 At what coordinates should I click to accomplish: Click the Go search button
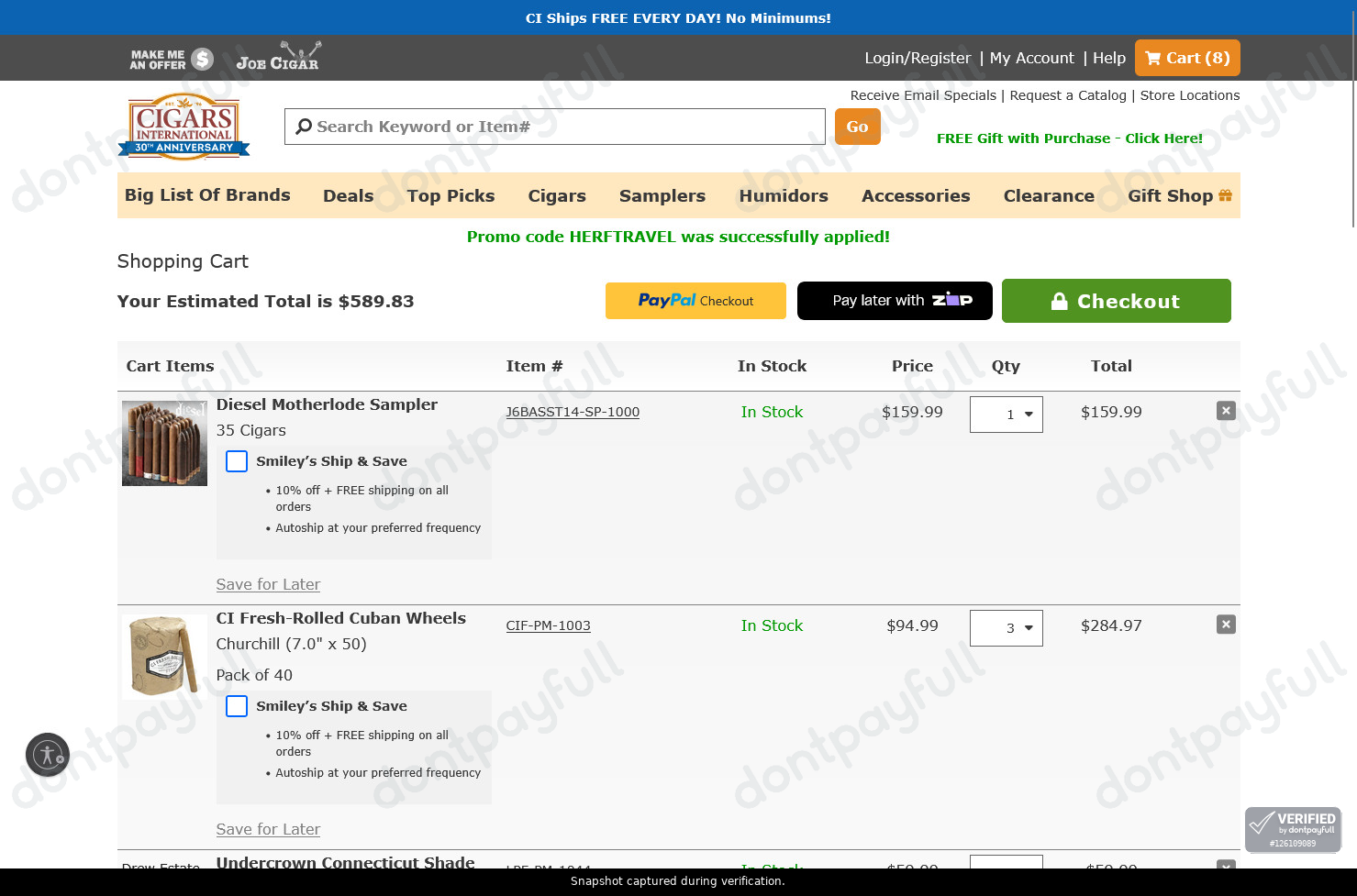858,127
